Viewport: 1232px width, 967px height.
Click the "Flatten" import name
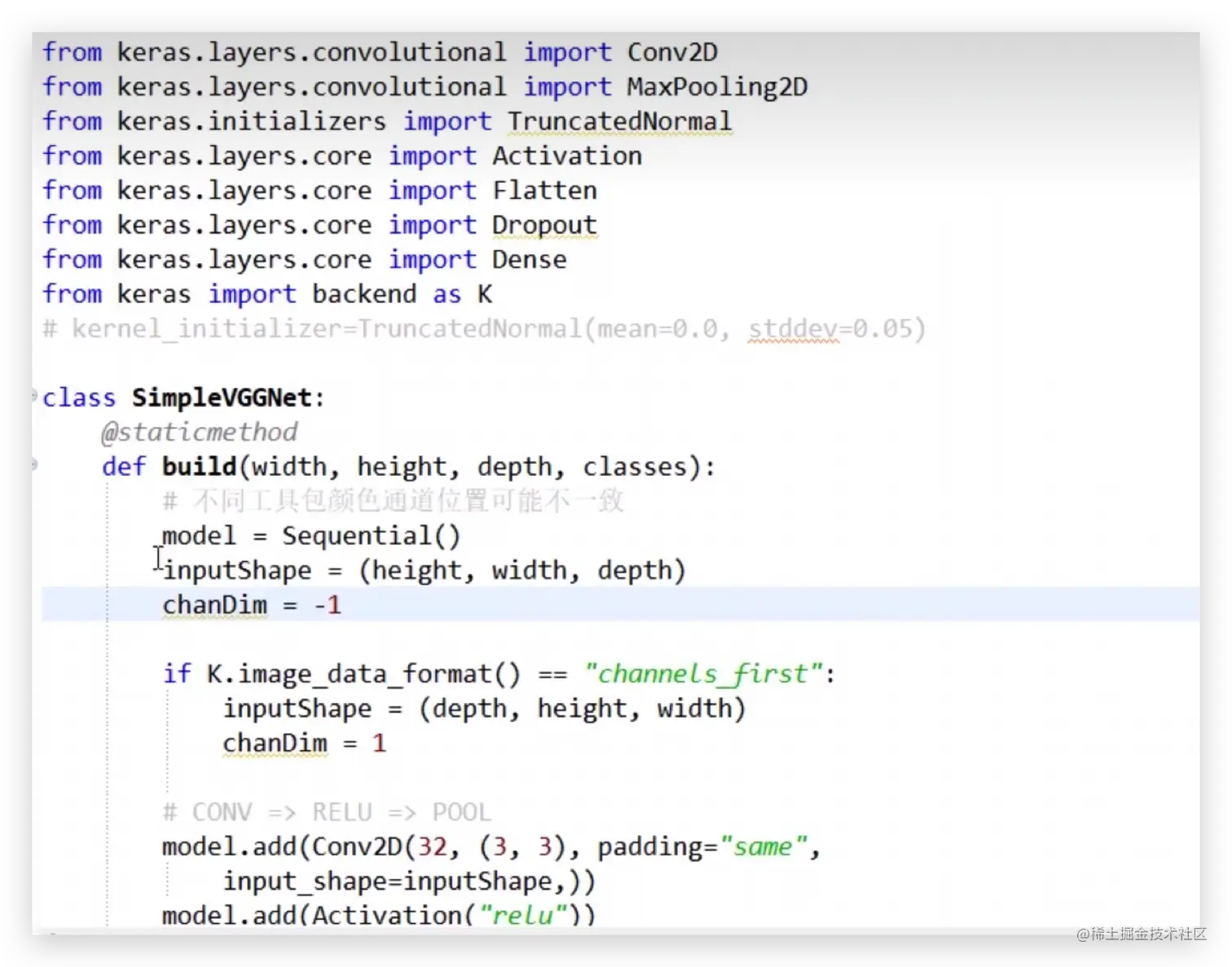tap(544, 191)
